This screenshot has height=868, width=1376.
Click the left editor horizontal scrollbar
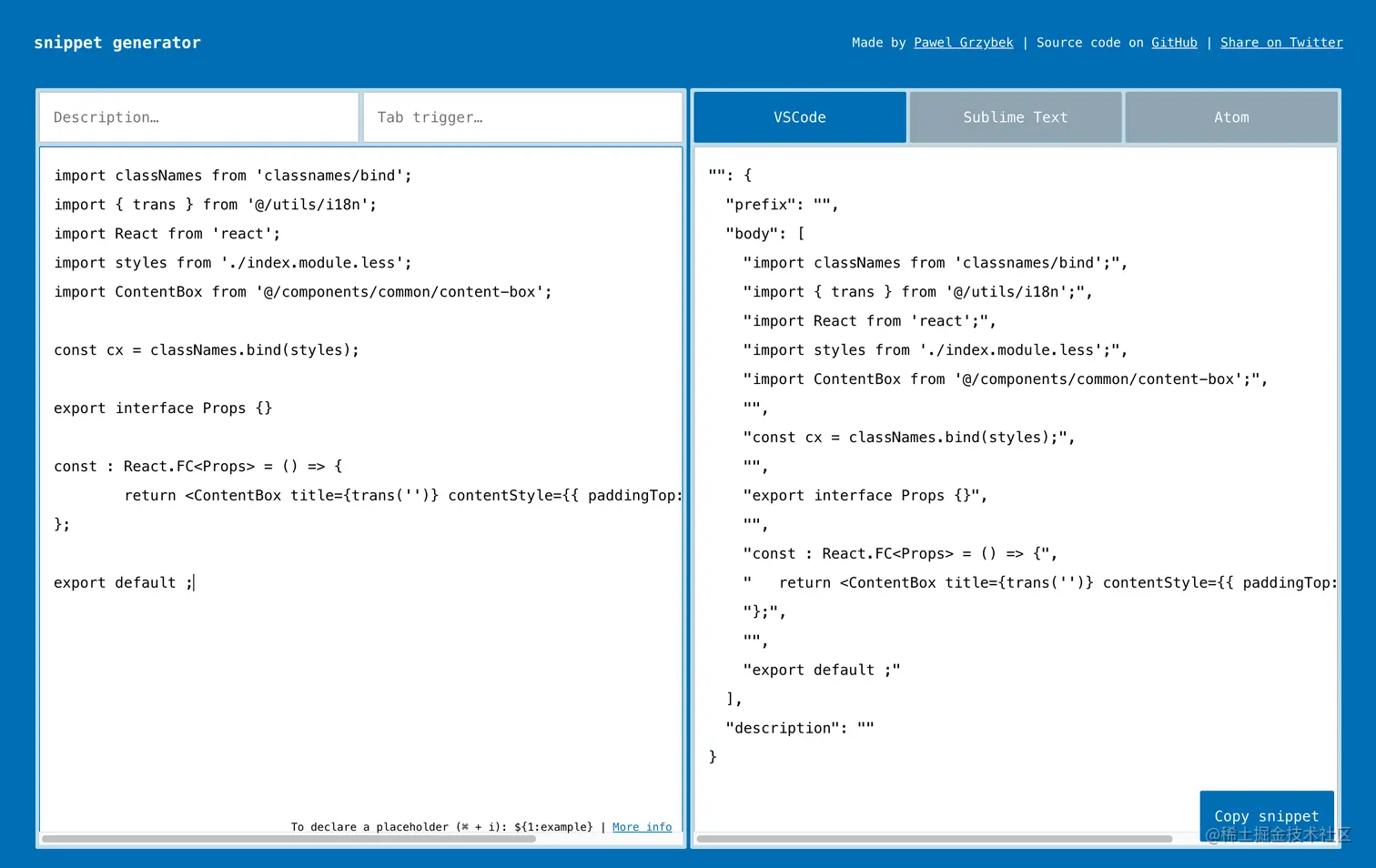289,839
